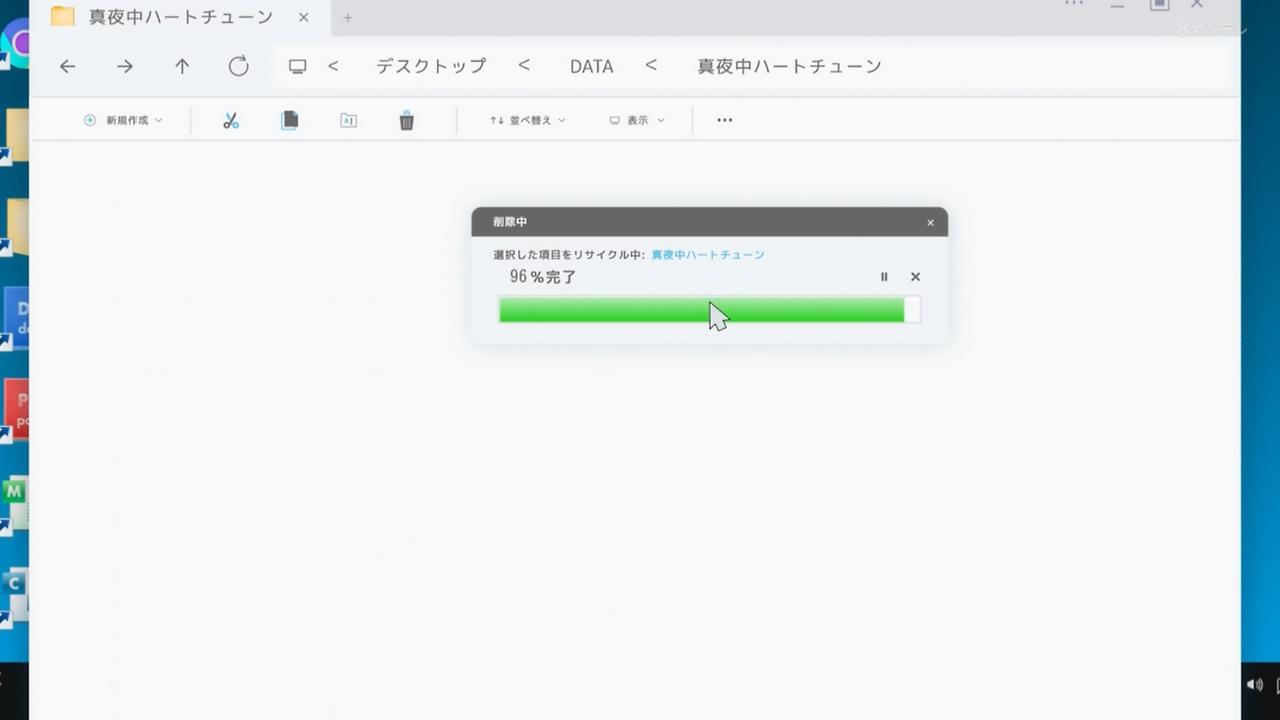Click the copy icon in toolbar

[x=290, y=121]
